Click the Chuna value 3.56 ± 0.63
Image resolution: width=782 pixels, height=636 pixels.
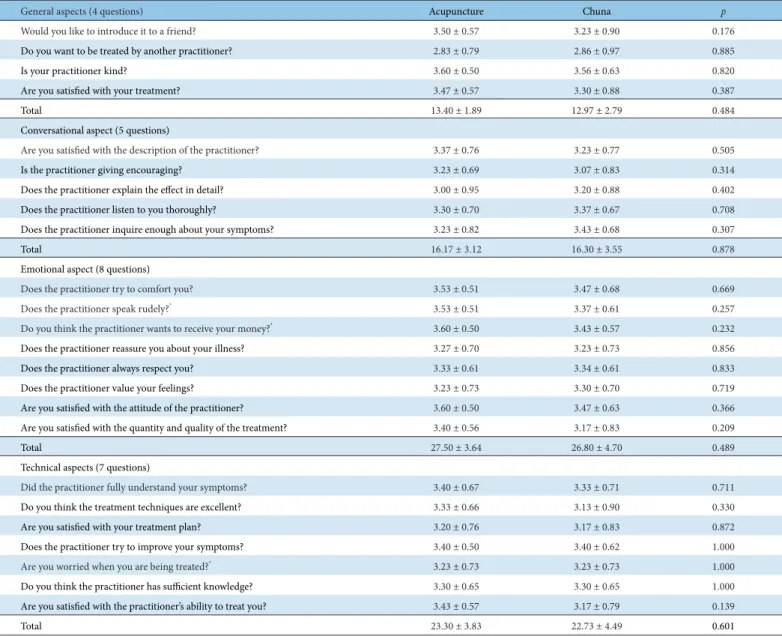(x=596, y=71)
